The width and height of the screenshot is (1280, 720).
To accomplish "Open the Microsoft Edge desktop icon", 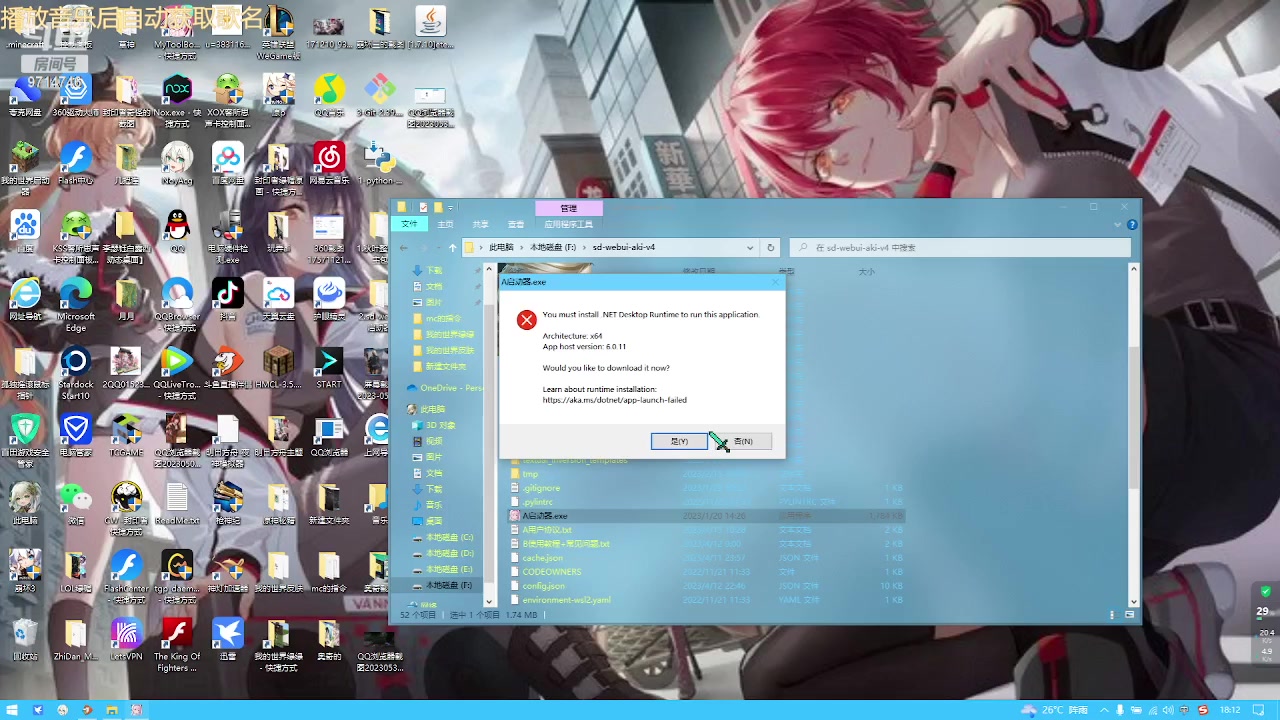I will click(x=76, y=304).
